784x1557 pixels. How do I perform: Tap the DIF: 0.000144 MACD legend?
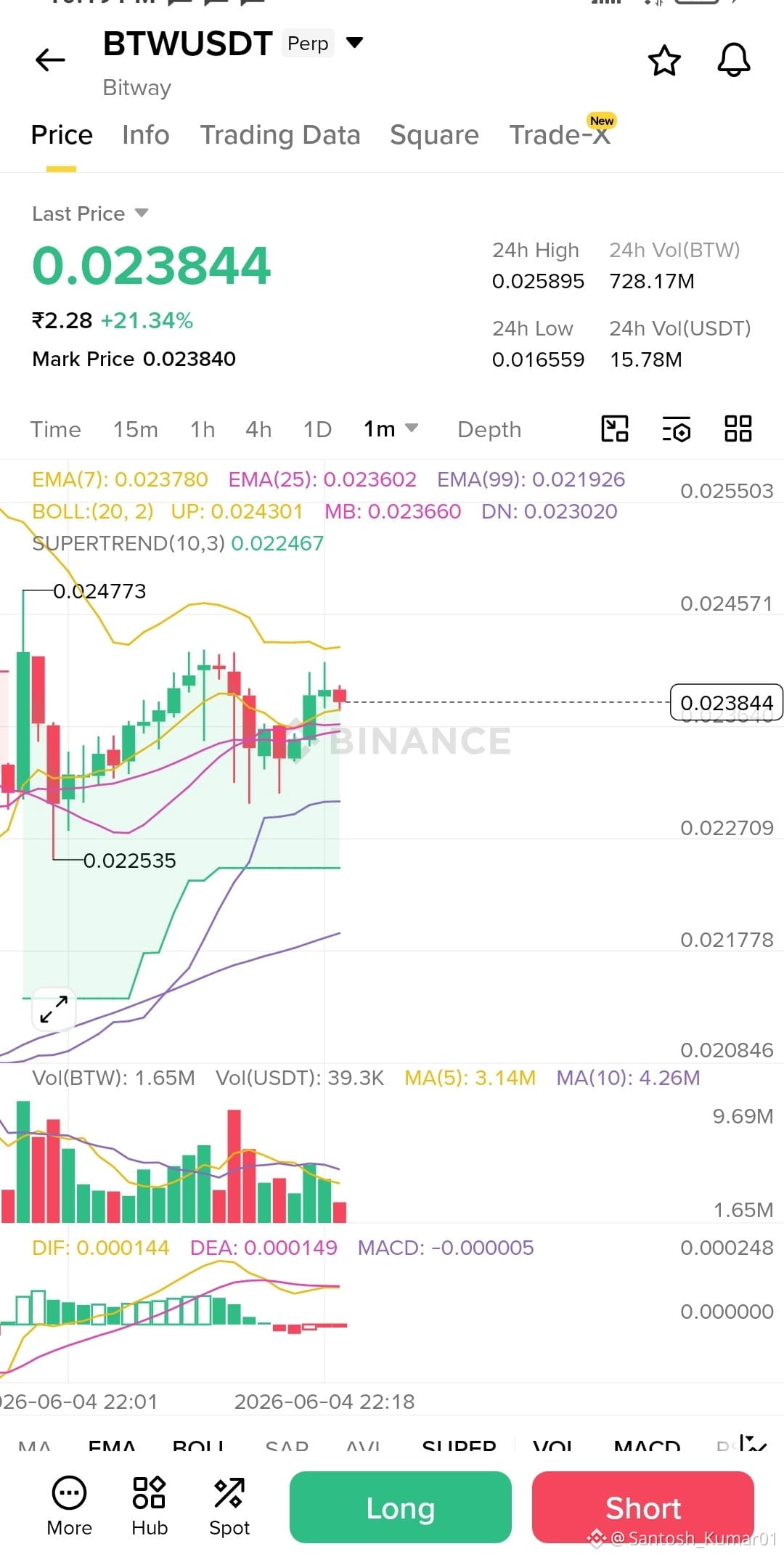pyautogui.click(x=100, y=1248)
